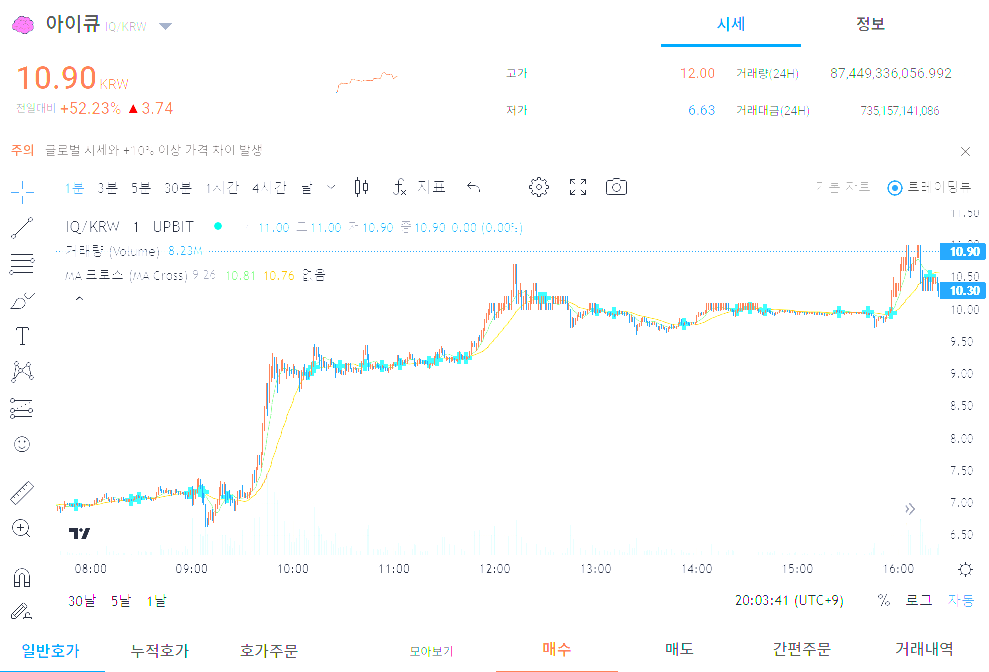Enter fullscreen chart mode
This screenshot has height=672, width=989.
point(578,187)
